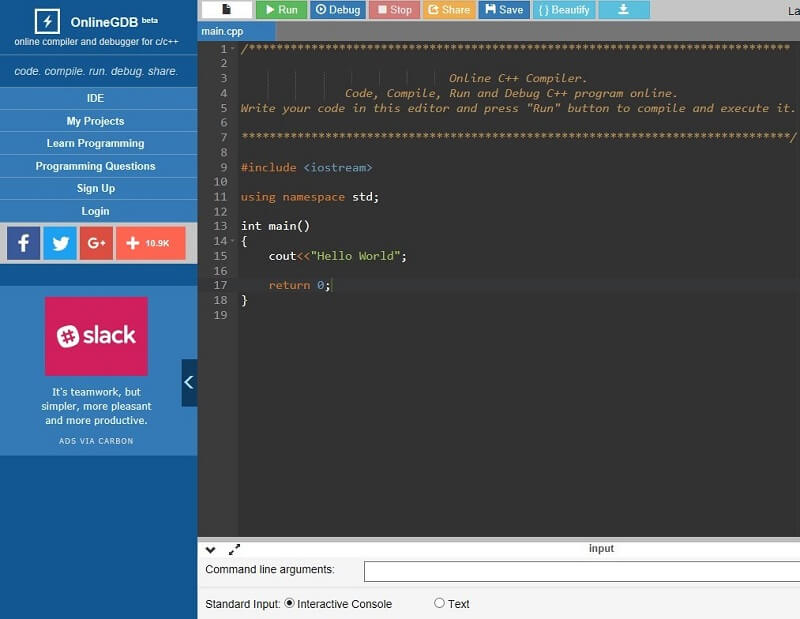Image resolution: width=800 pixels, height=619 pixels.
Task: Click the 'int main()' code line
Action: [x=275, y=226]
